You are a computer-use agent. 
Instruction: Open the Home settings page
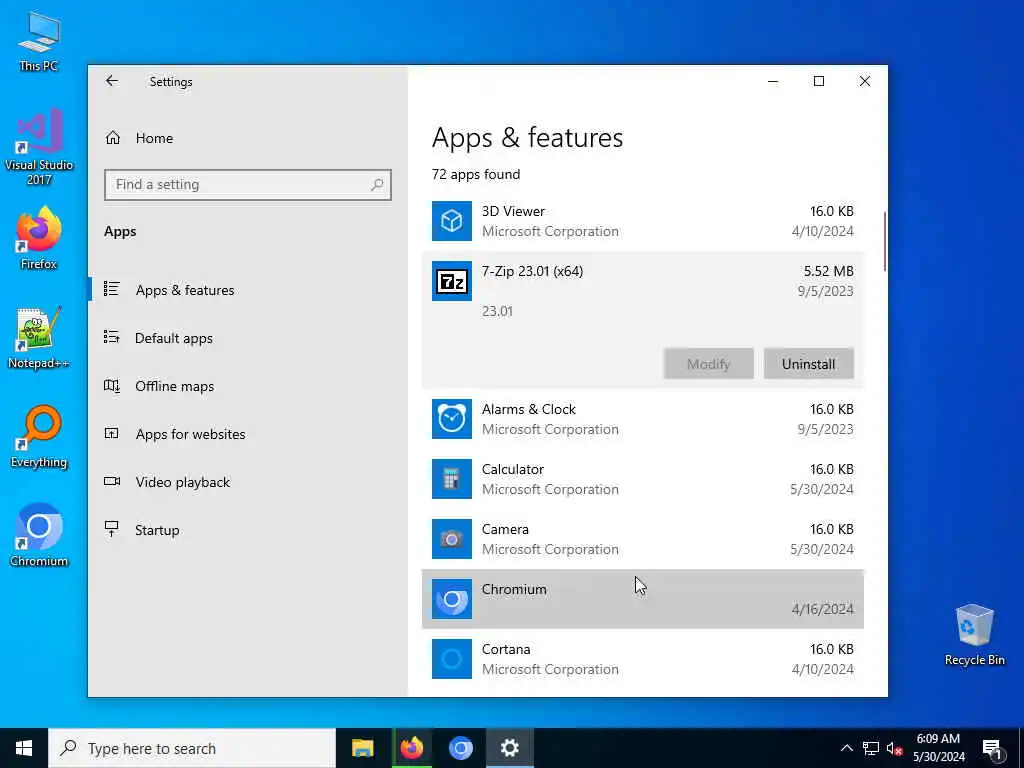[x=154, y=138]
